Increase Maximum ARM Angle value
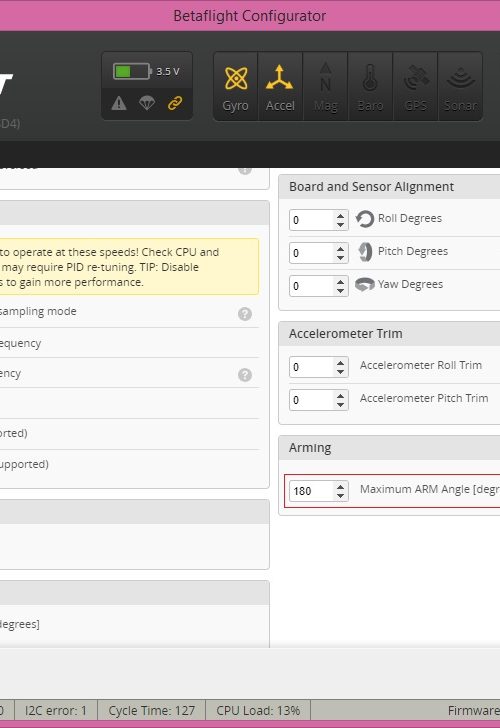Viewport: 500px width, 728px height. 340,487
